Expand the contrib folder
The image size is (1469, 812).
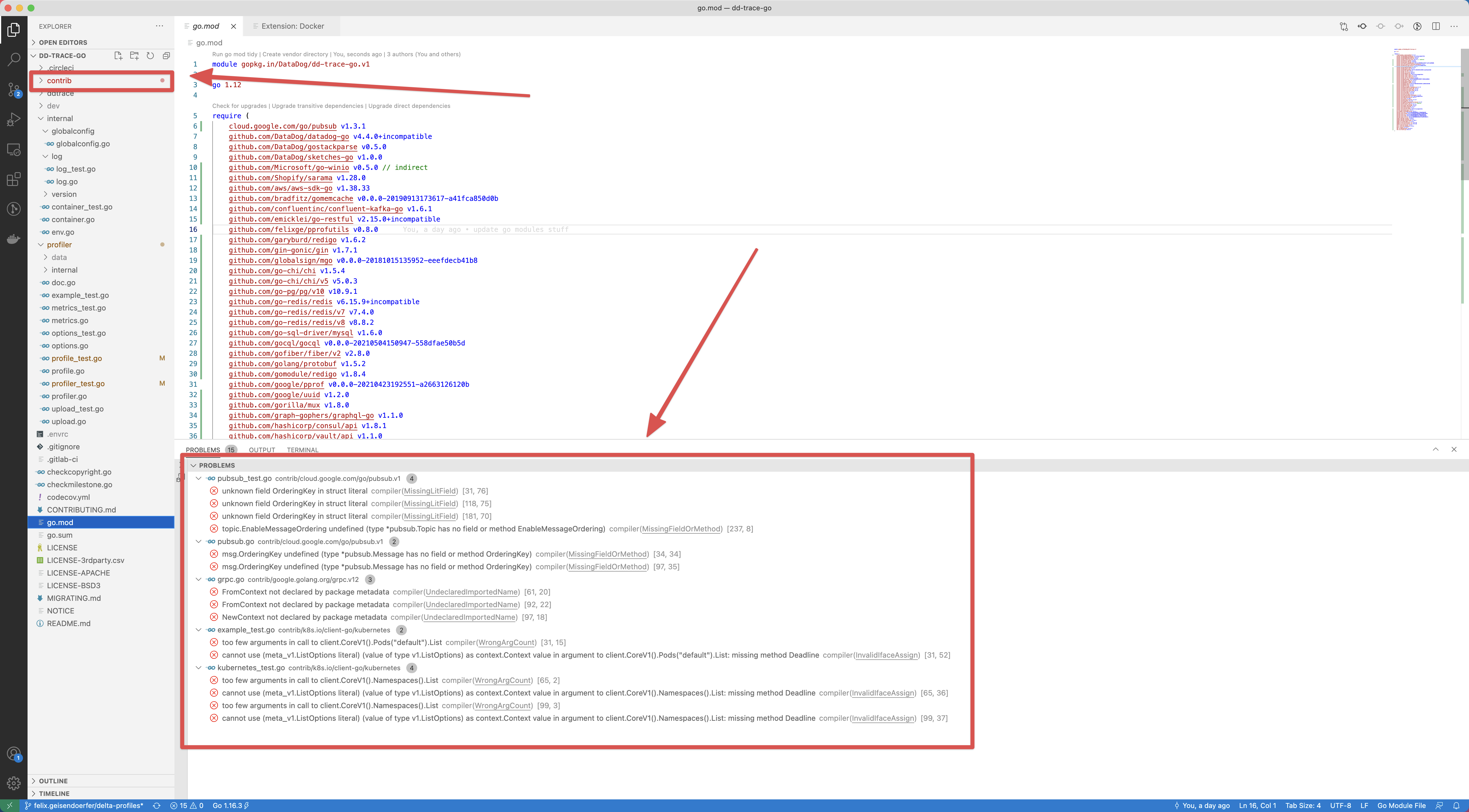point(59,81)
